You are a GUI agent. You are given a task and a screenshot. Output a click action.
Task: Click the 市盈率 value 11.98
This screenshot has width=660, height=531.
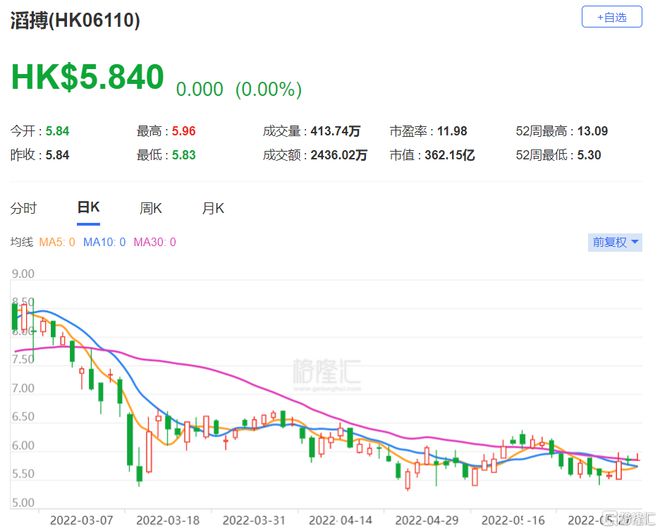(x=452, y=131)
